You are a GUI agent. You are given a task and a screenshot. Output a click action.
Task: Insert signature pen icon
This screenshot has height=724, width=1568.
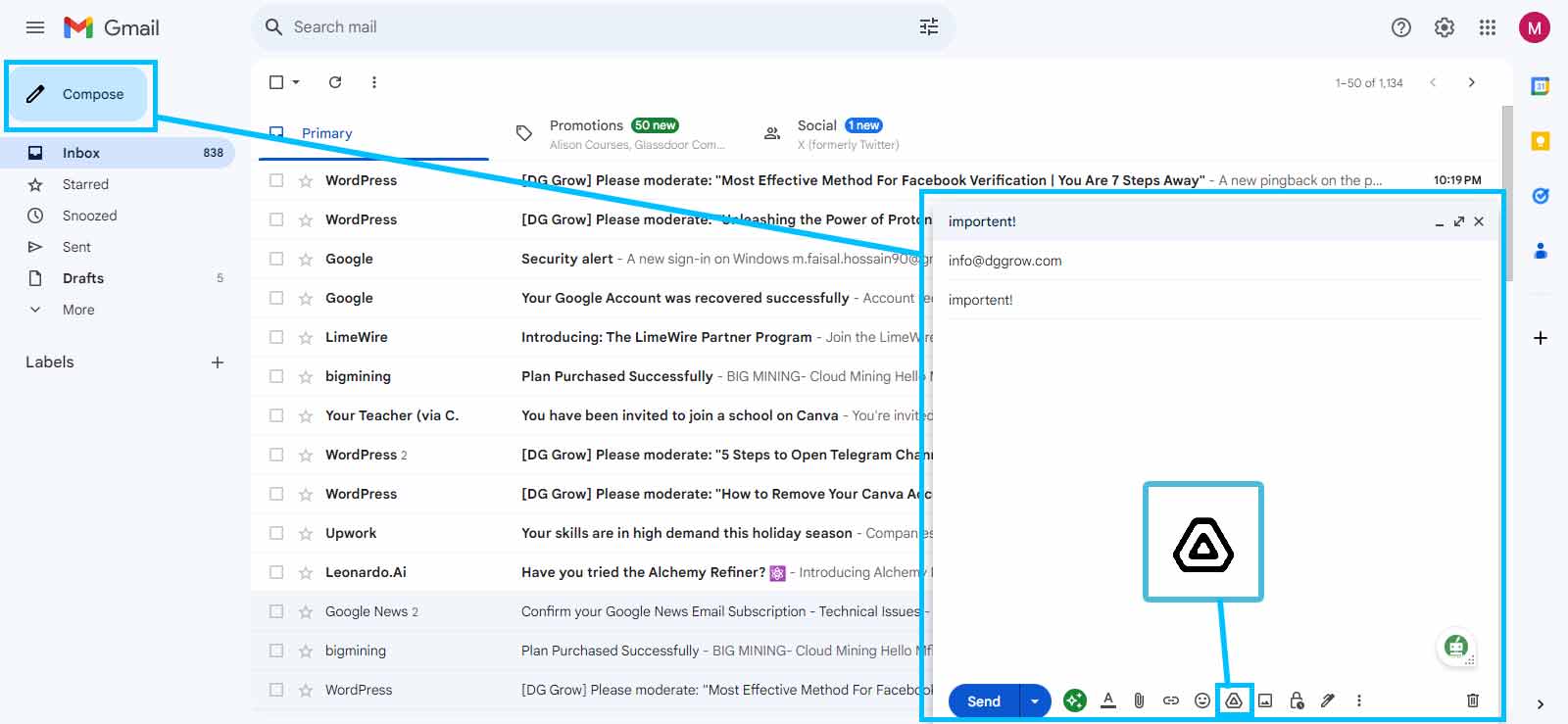1328,700
